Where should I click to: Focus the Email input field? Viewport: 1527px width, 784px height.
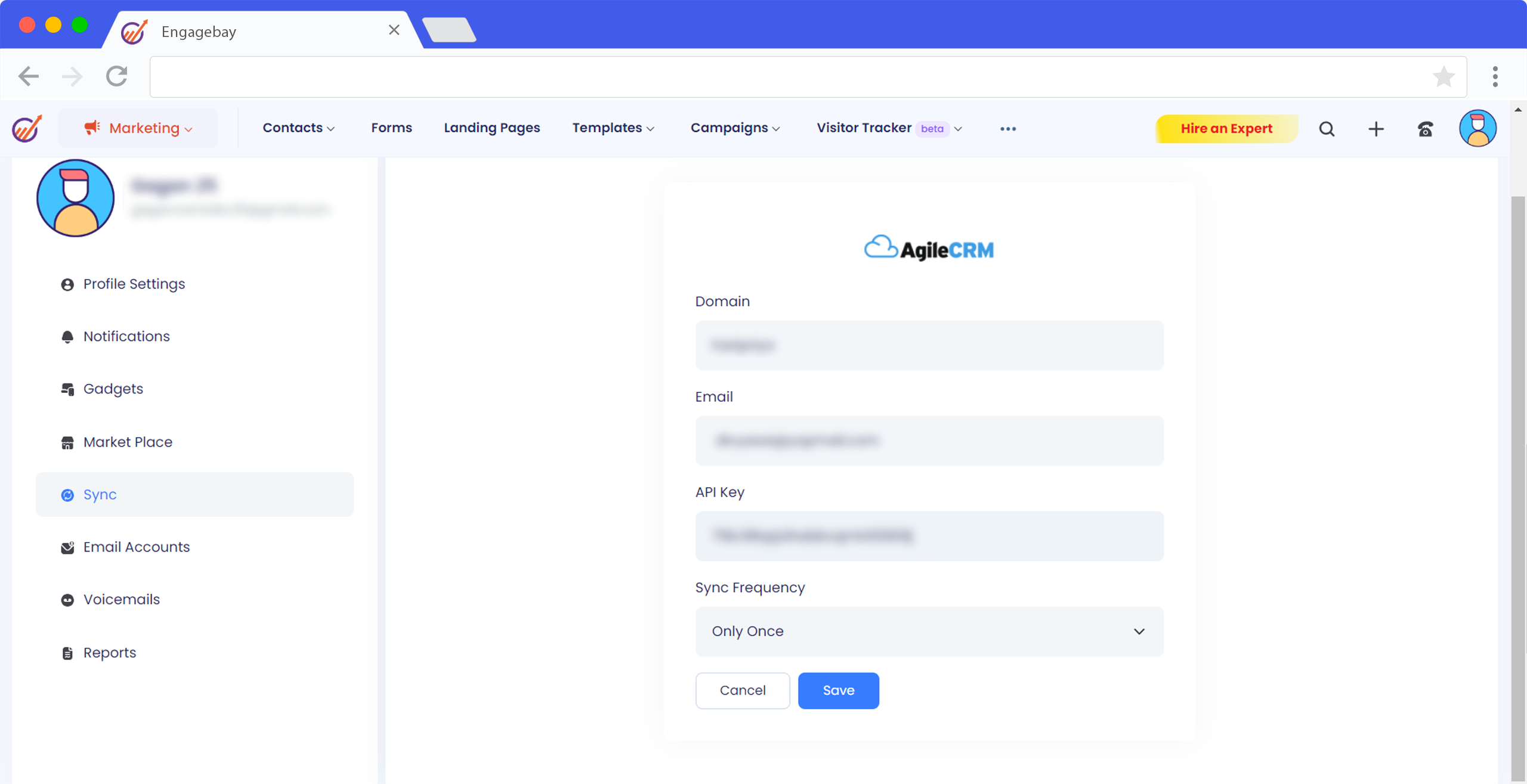point(929,441)
